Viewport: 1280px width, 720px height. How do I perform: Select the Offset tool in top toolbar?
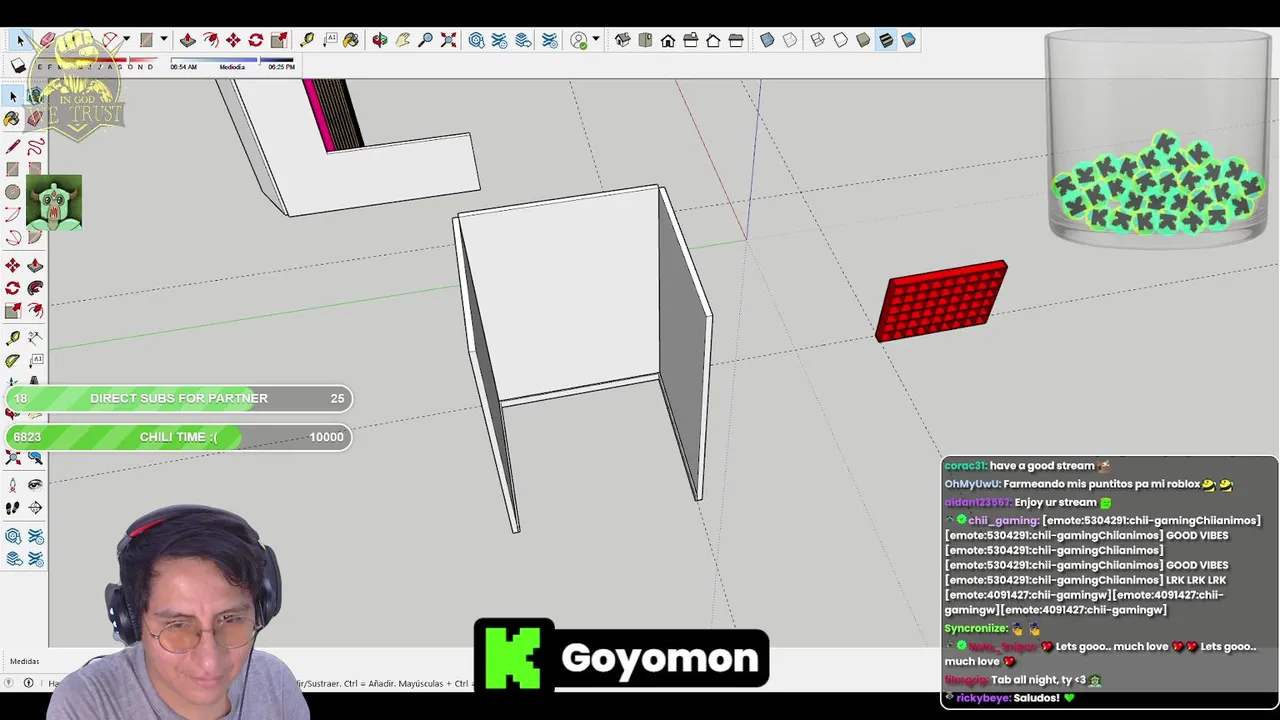(210, 40)
